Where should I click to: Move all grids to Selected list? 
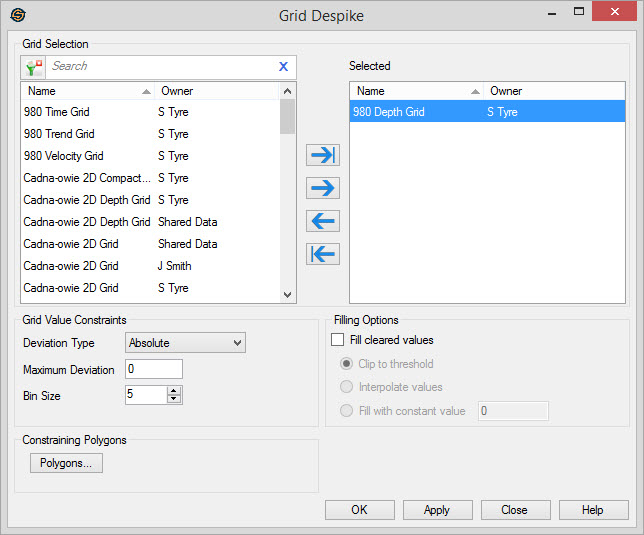pos(323,155)
